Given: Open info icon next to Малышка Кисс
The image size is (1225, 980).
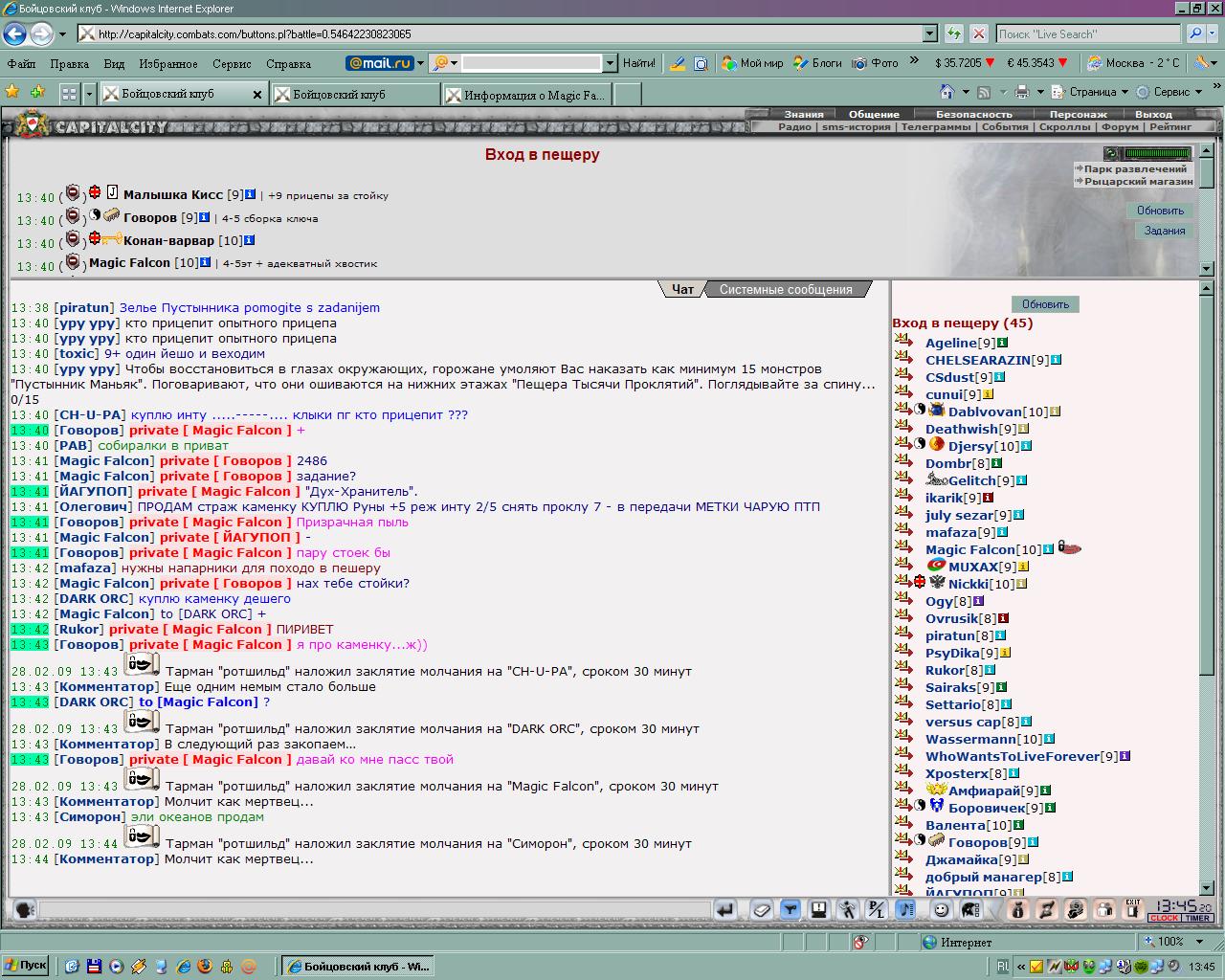Looking at the screenshot, I should click(x=250, y=194).
